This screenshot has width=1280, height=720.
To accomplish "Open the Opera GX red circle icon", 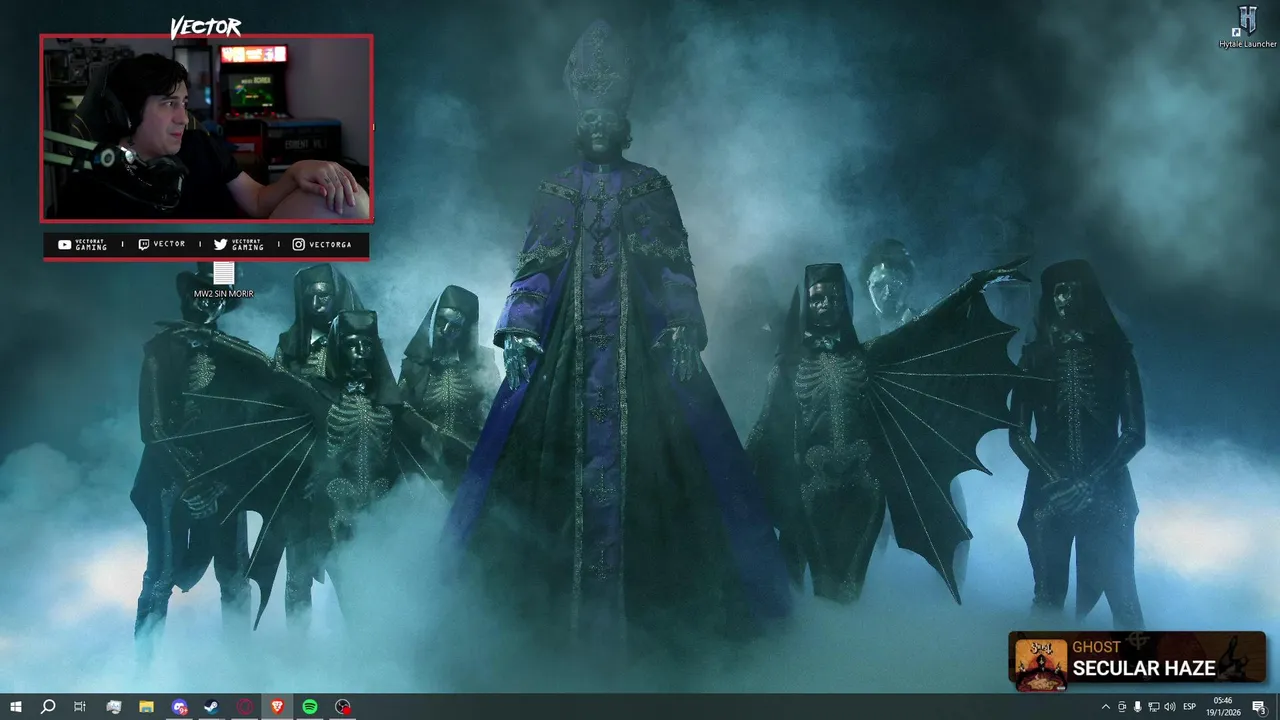I will click(x=245, y=707).
